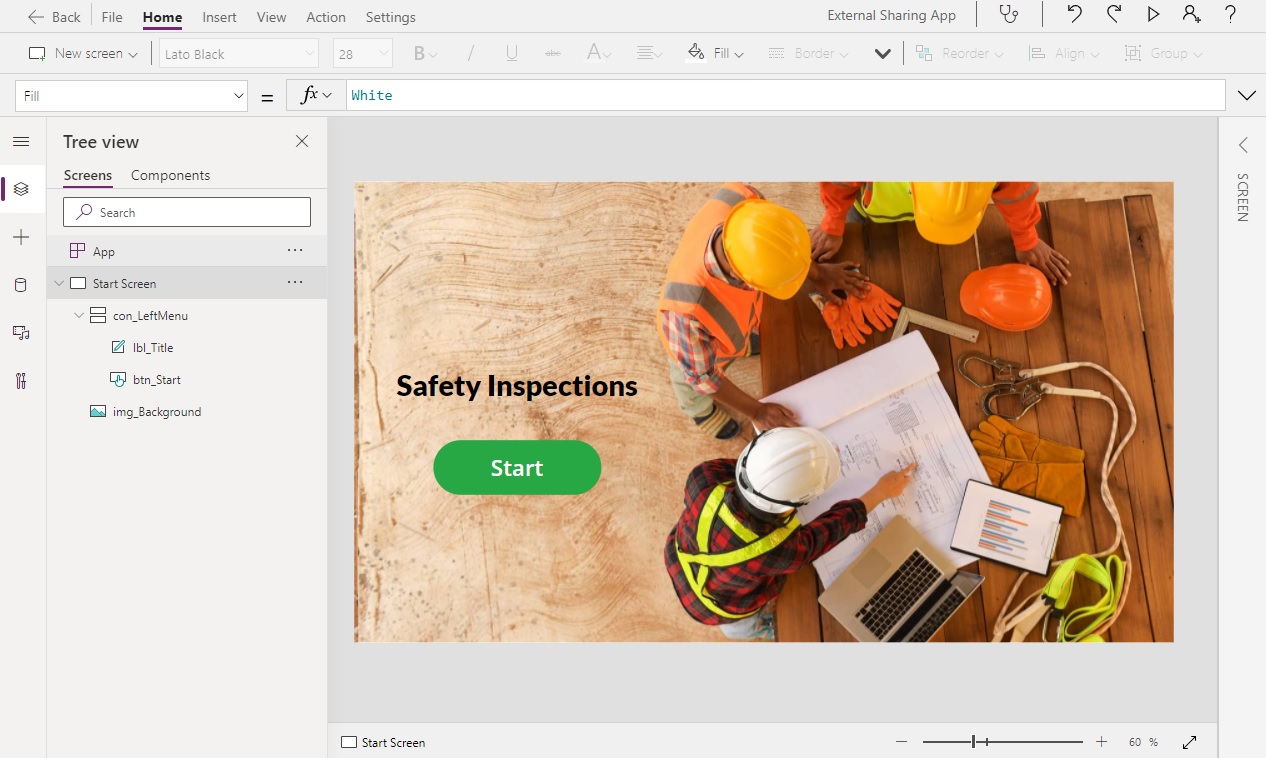Close the Tree view panel
Image resolution: width=1266 pixels, height=758 pixels.
pyautogui.click(x=302, y=142)
